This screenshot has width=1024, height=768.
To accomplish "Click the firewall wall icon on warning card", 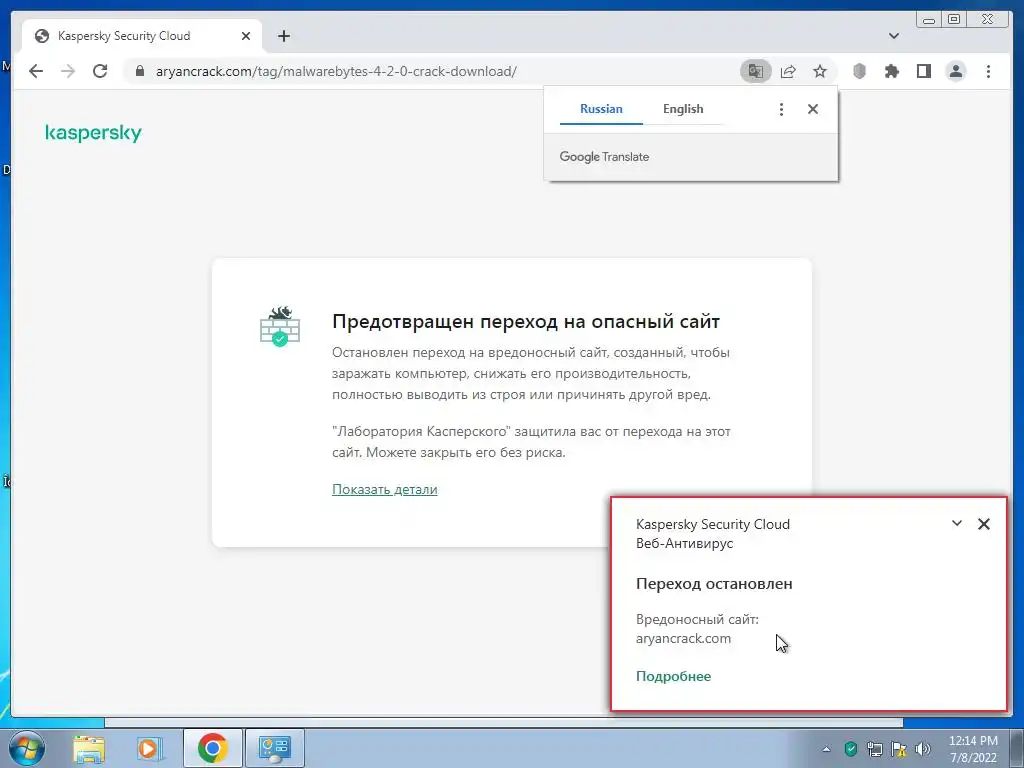I will [x=280, y=326].
